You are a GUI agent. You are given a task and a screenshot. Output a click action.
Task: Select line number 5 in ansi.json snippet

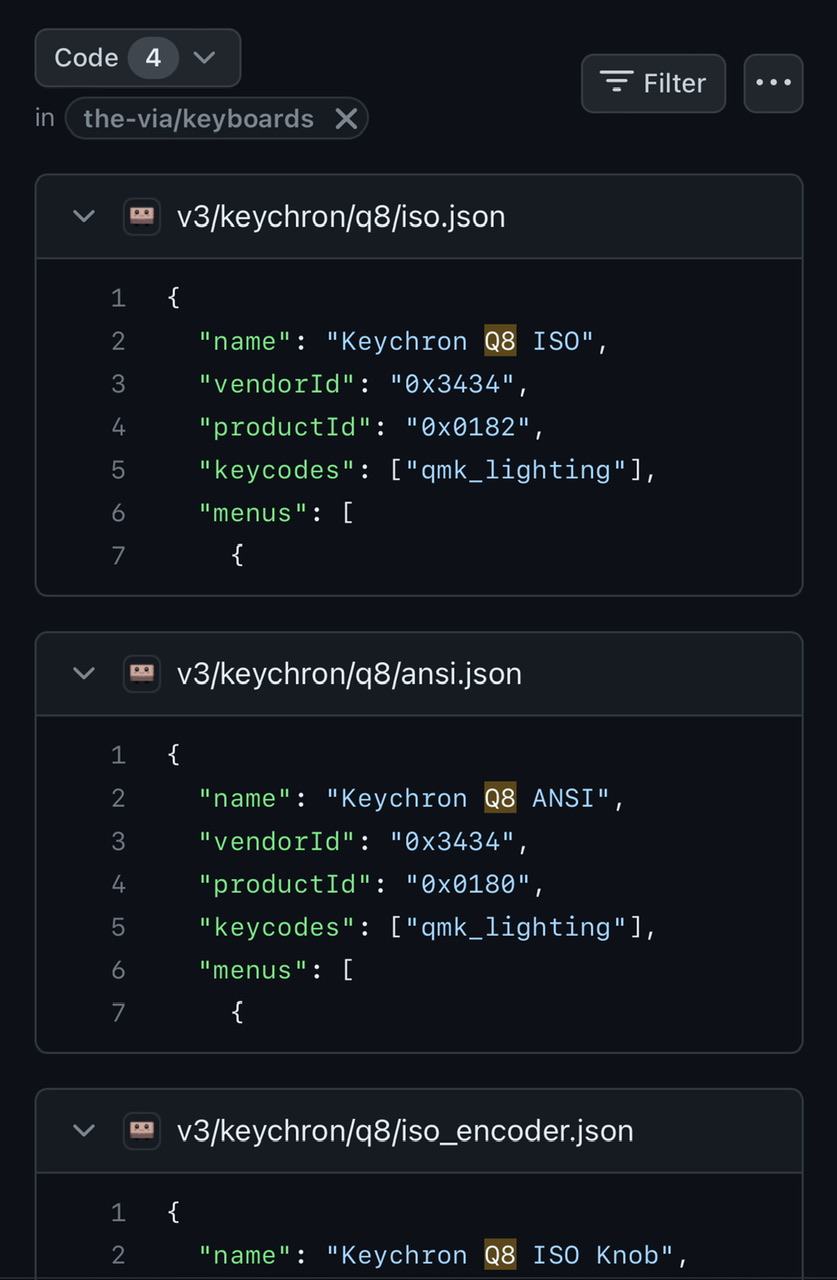pyautogui.click(x=118, y=927)
